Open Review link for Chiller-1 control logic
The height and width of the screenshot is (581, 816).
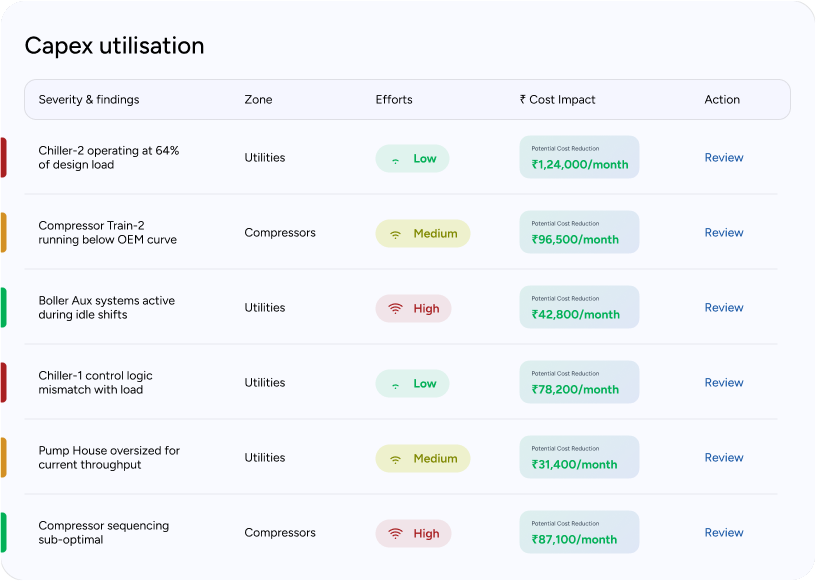723,383
